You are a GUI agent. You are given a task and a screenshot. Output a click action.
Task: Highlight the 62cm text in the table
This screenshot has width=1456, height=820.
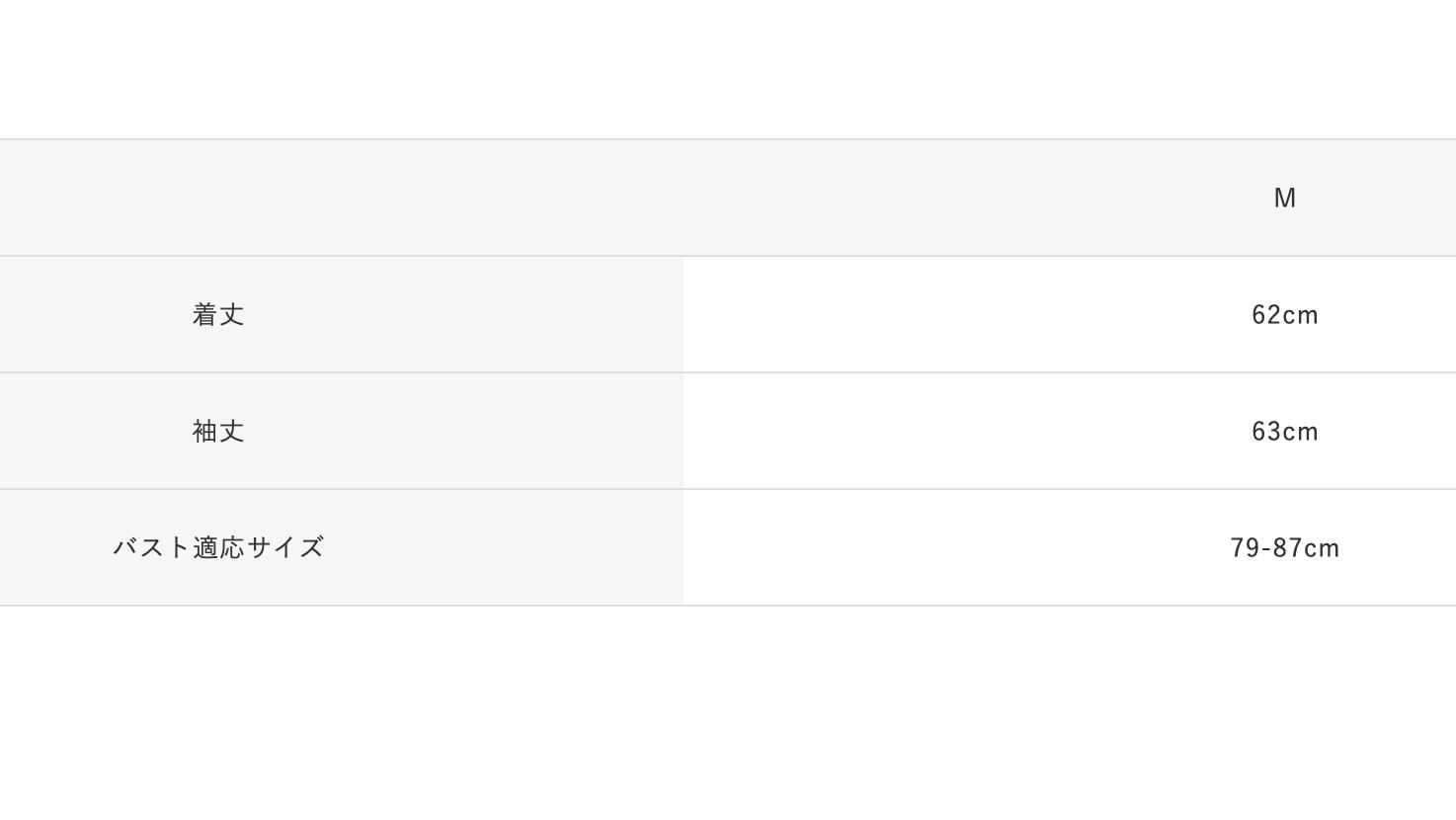coord(1284,314)
